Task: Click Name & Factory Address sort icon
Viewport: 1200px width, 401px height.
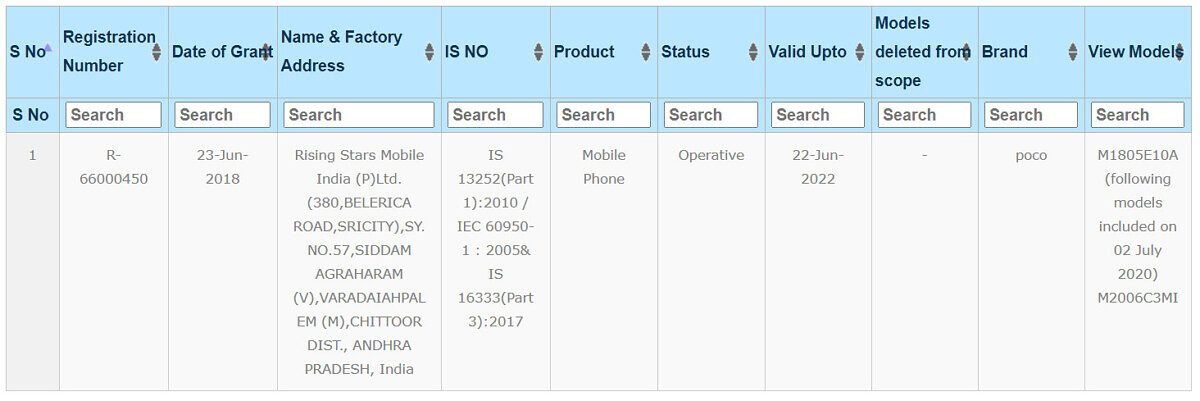Action: 430,52
